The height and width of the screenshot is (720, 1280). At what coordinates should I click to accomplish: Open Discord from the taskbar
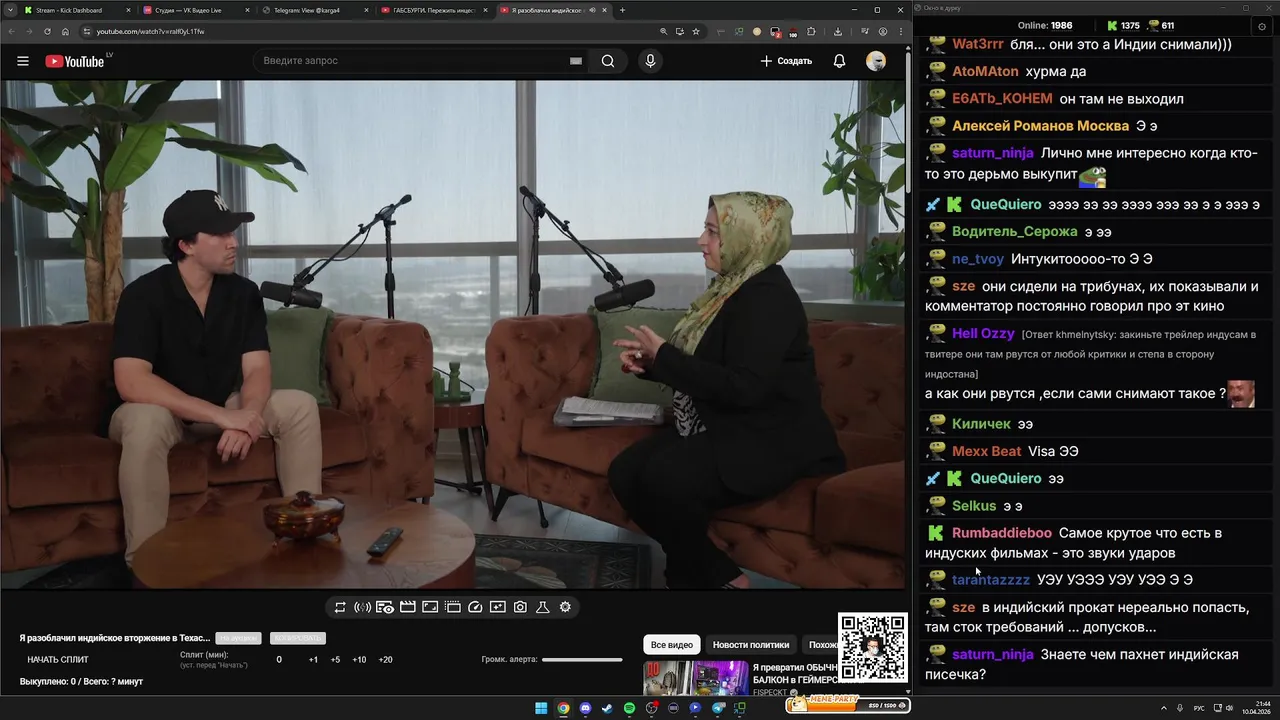[585, 708]
